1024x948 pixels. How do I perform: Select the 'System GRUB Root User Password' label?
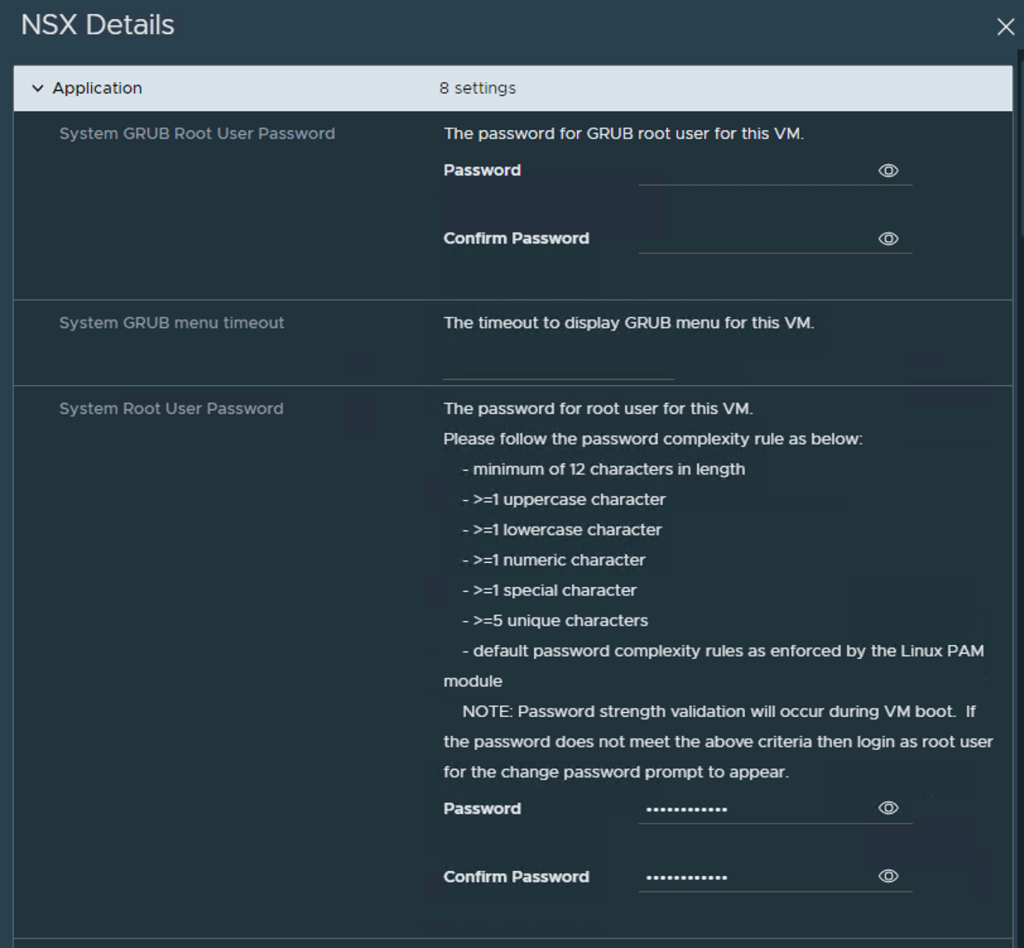pos(197,133)
